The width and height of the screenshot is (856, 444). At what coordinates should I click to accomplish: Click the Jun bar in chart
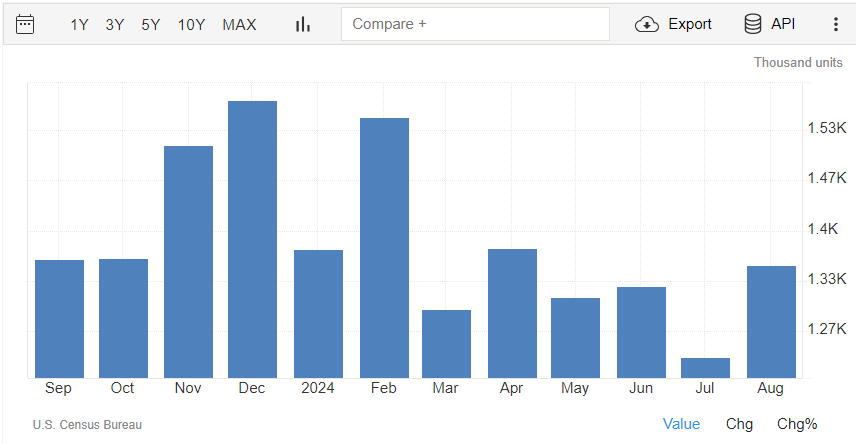(641, 333)
